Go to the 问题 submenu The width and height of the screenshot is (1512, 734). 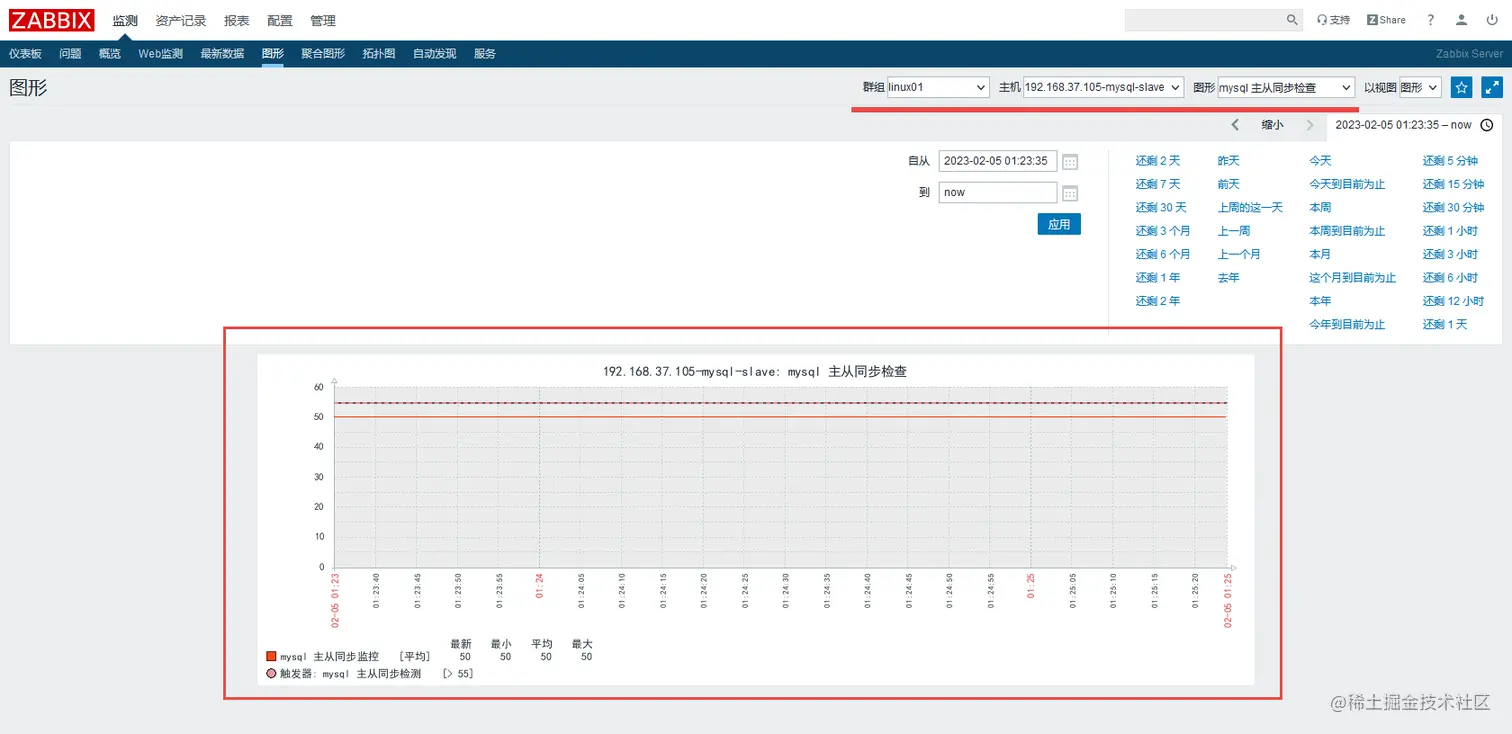[70, 54]
